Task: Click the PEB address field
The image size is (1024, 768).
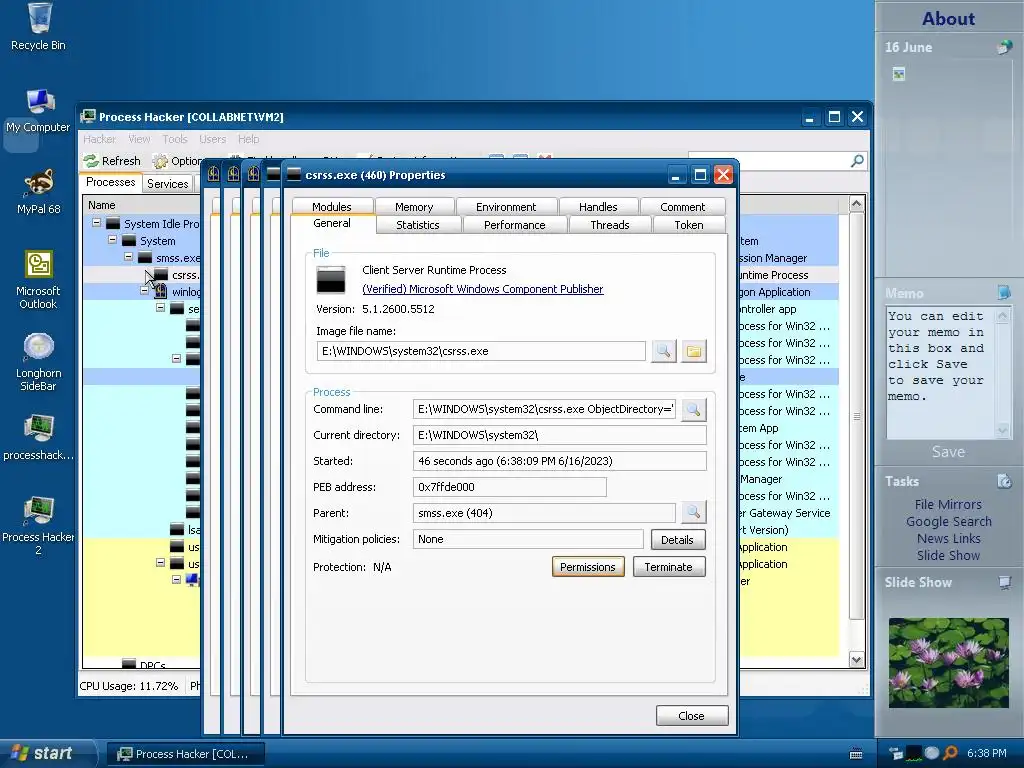Action: (x=509, y=487)
